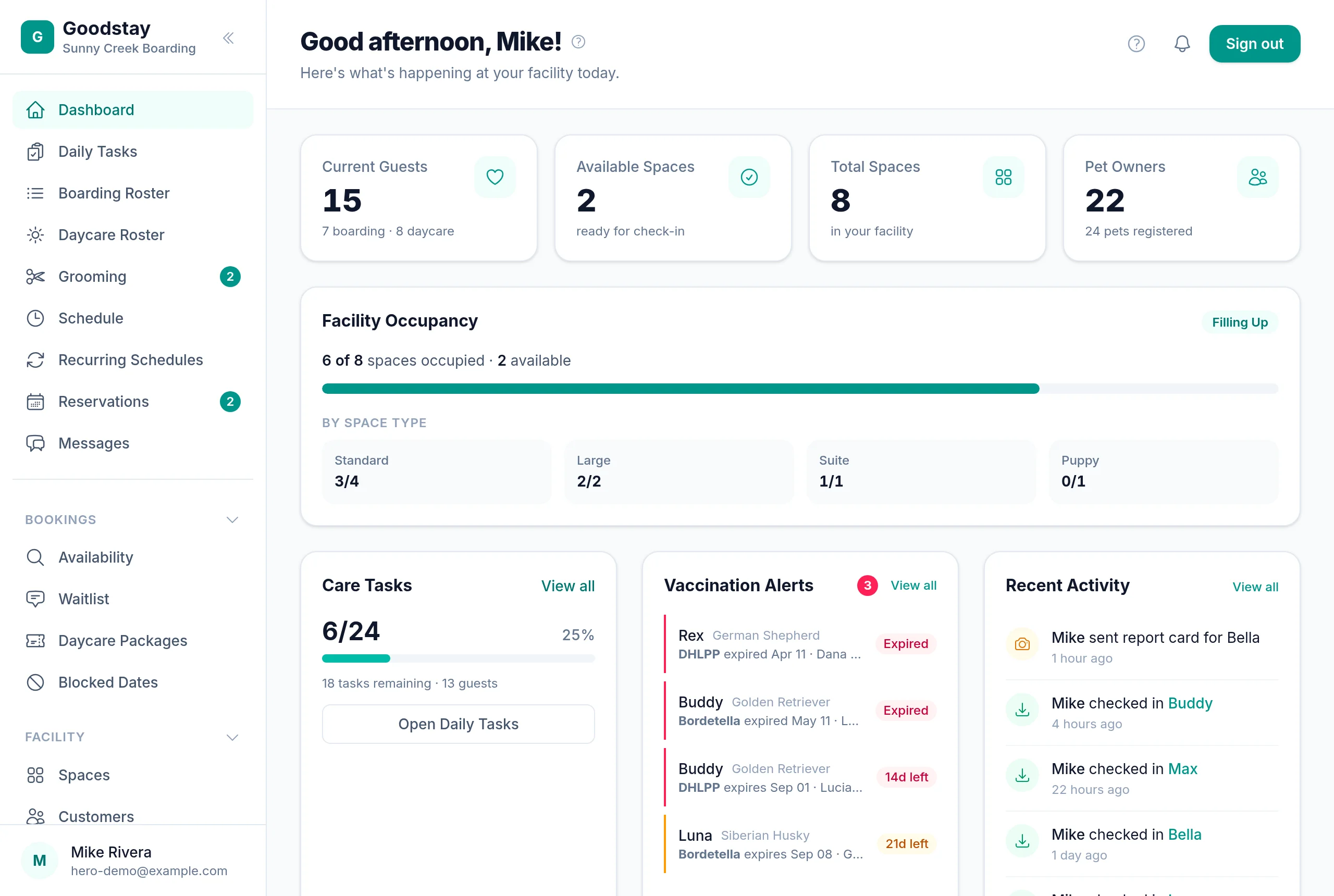1334x896 pixels.
Task: Open the Boarding Roster page
Action: 132,193
